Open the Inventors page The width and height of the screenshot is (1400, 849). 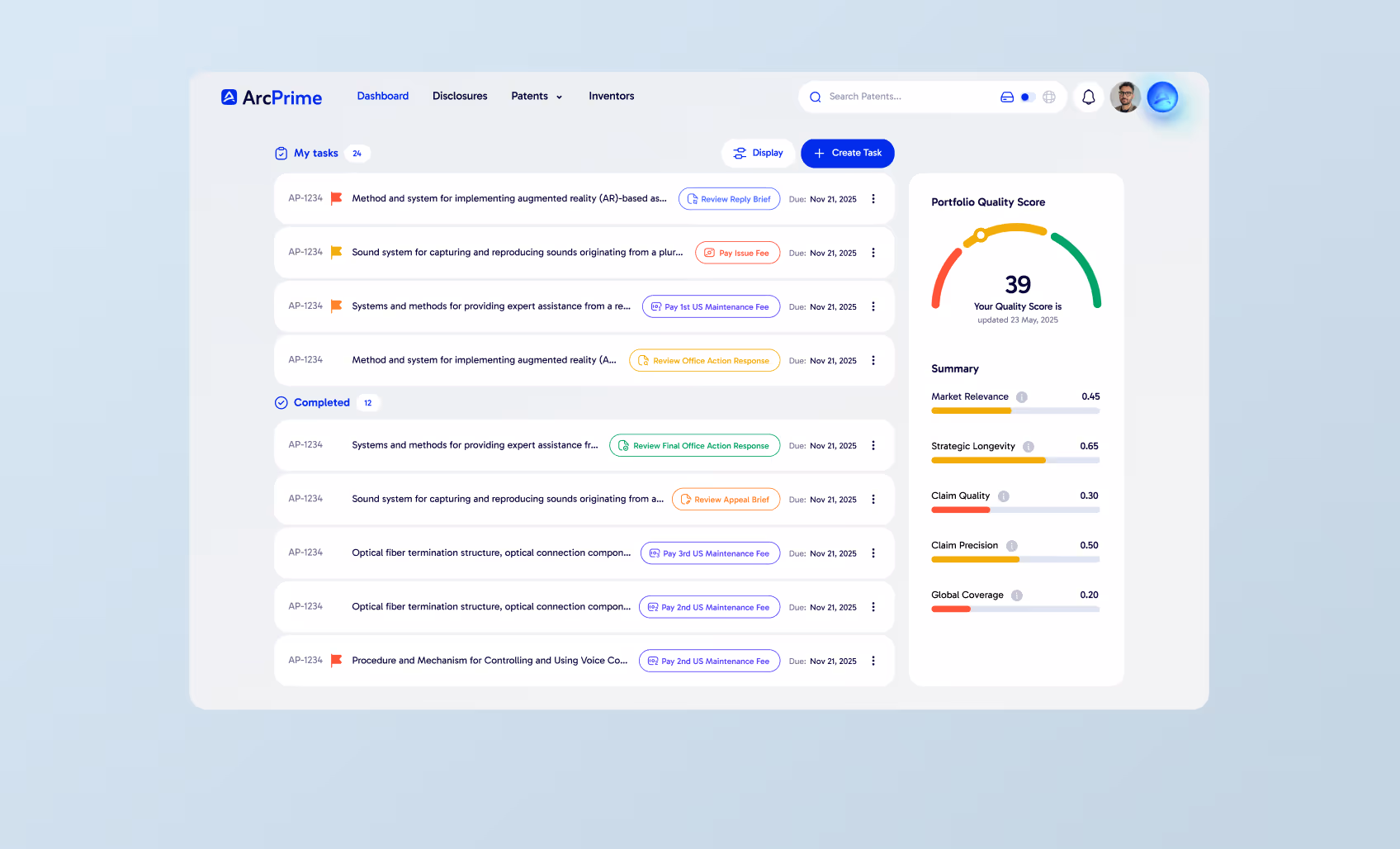point(612,96)
